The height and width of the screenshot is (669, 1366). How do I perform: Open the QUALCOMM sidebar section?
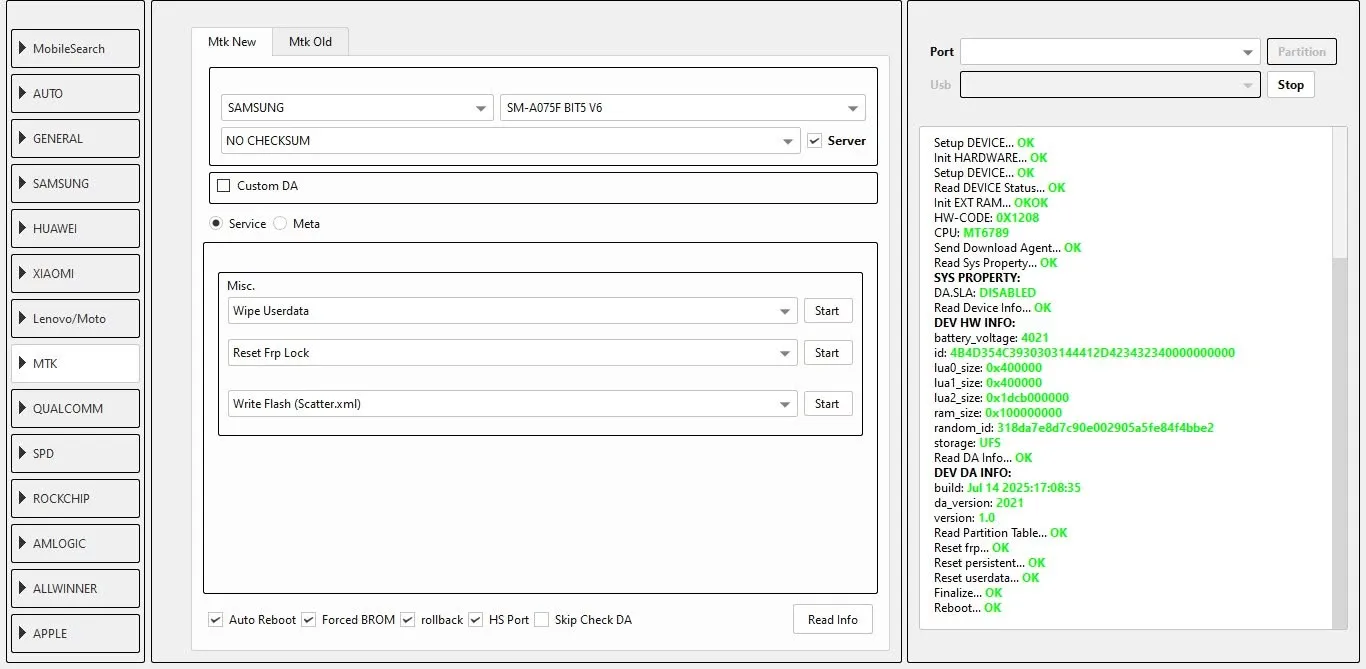click(x=75, y=409)
